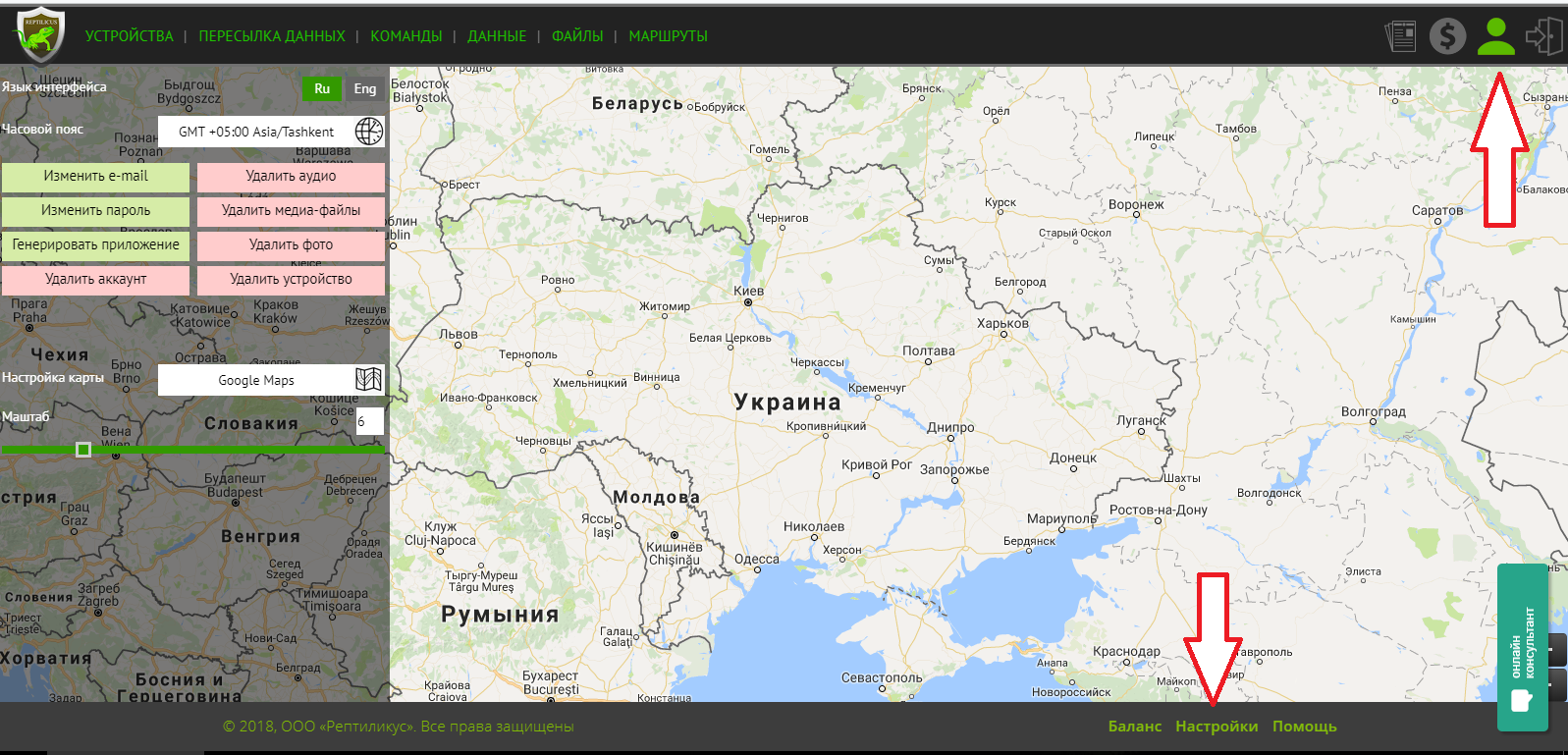Open the Данные menu
Viewport: 1568px width, 755px height.
click(497, 36)
